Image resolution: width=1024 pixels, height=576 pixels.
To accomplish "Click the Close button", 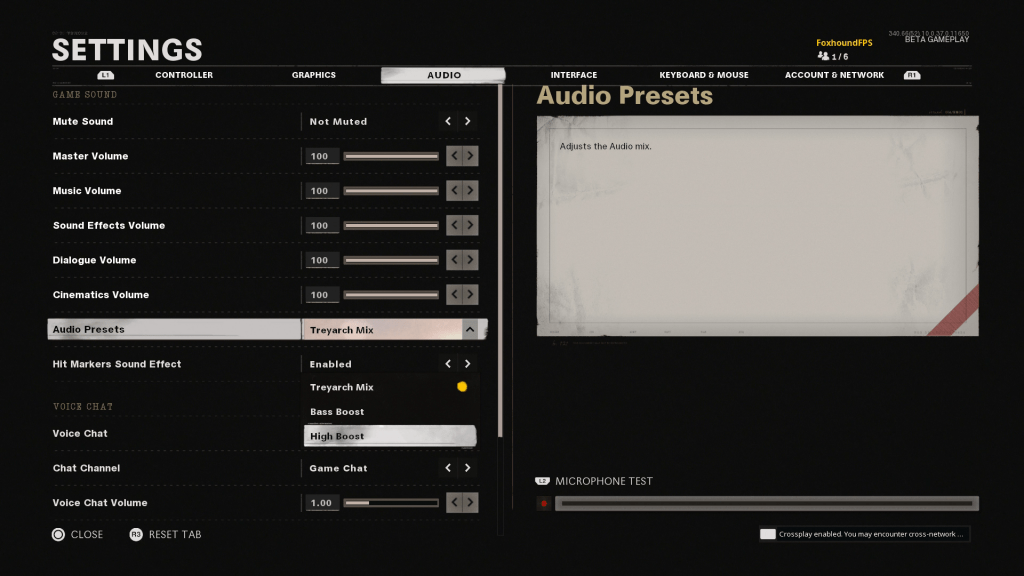I will tap(88, 534).
